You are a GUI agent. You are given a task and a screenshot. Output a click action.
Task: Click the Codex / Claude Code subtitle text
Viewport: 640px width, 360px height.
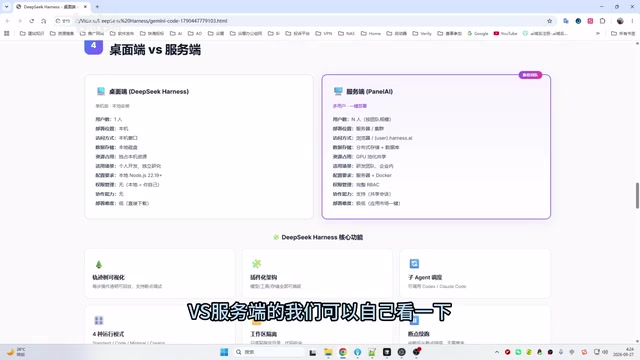437,287
